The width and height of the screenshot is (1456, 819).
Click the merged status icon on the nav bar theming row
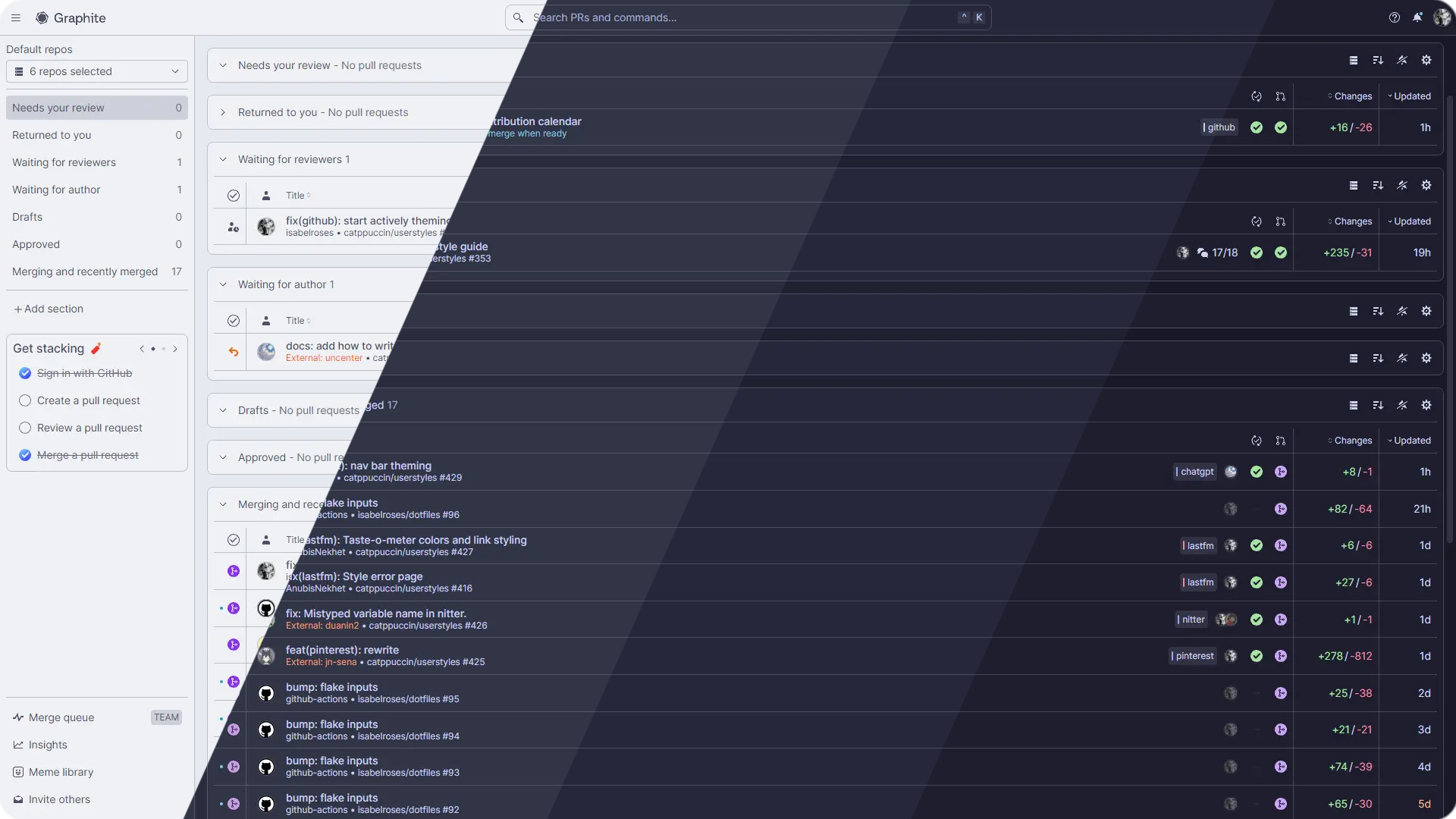click(x=1281, y=472)
